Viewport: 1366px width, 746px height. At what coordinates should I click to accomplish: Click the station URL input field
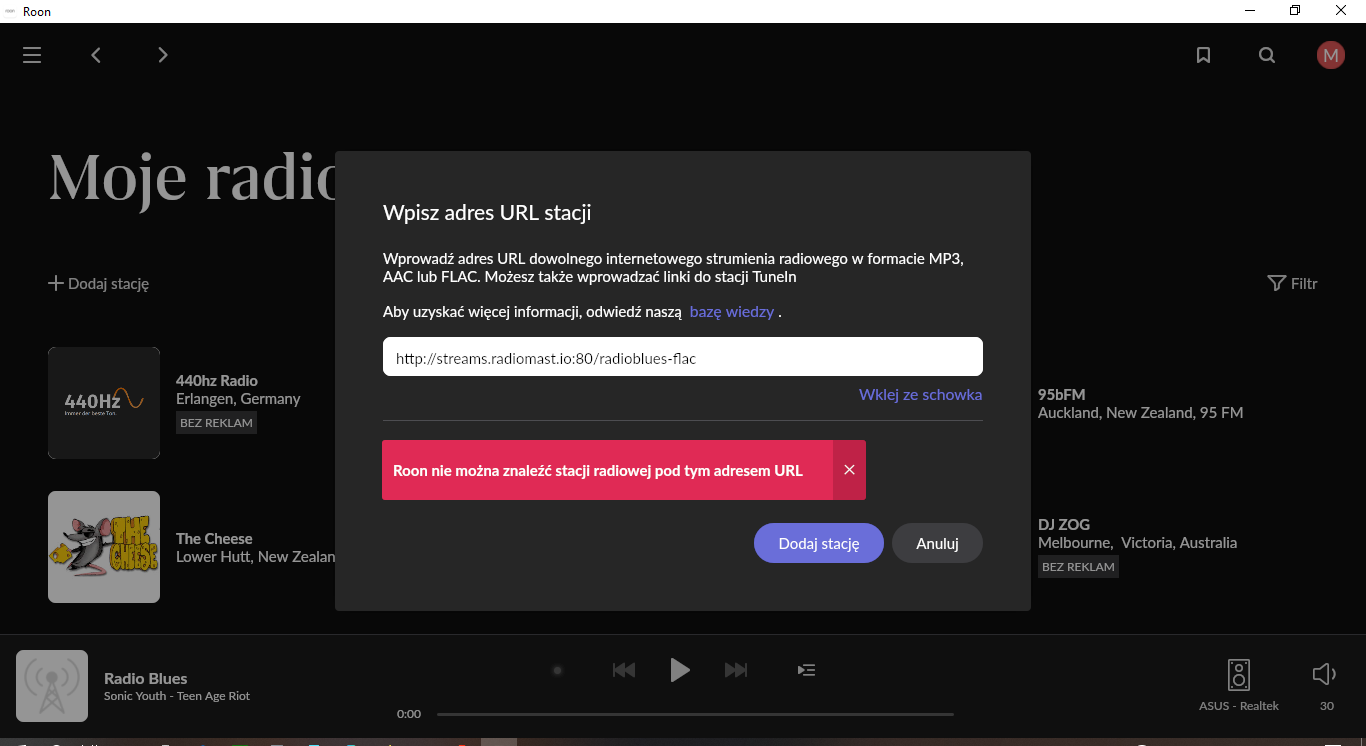point(683,357)
